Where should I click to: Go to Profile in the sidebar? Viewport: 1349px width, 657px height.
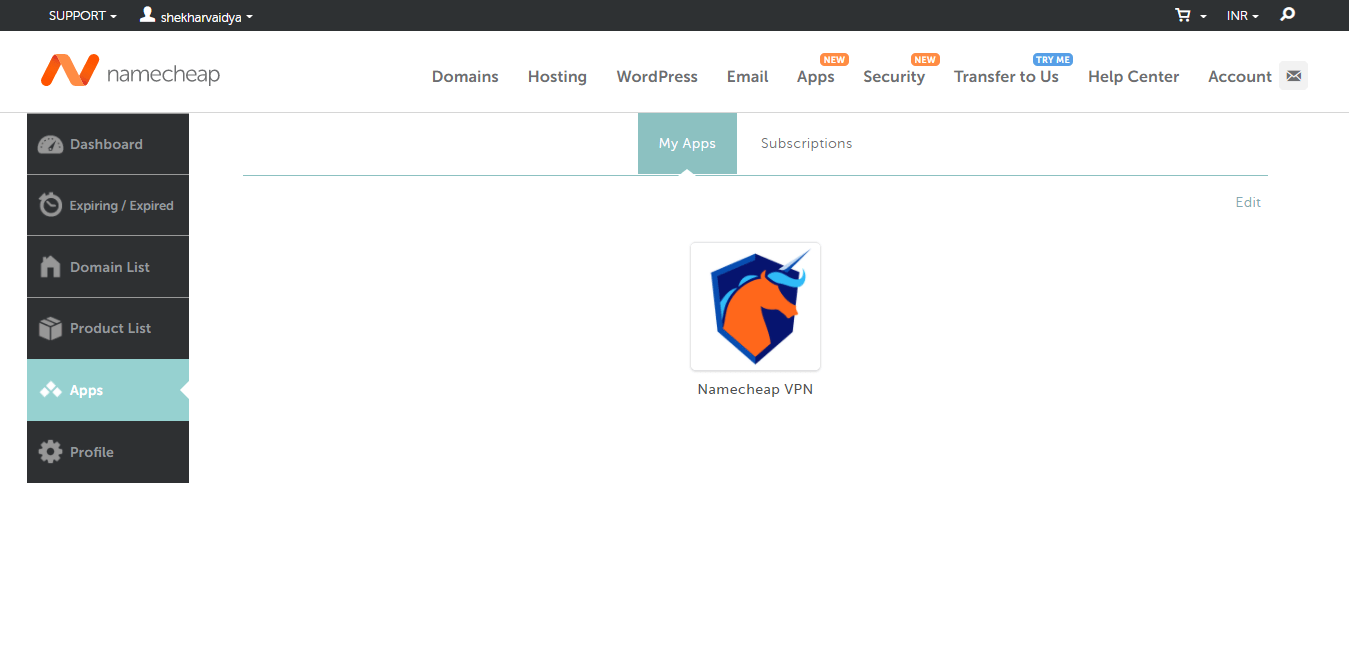[108, 452]
